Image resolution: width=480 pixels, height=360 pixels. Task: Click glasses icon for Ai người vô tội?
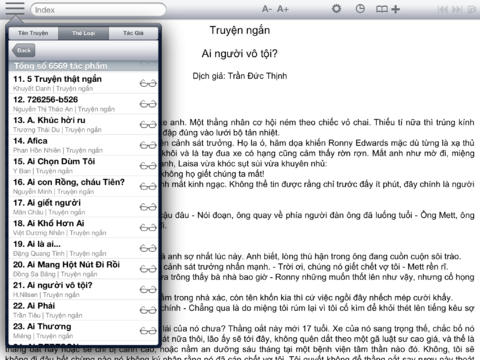(148, 289)
